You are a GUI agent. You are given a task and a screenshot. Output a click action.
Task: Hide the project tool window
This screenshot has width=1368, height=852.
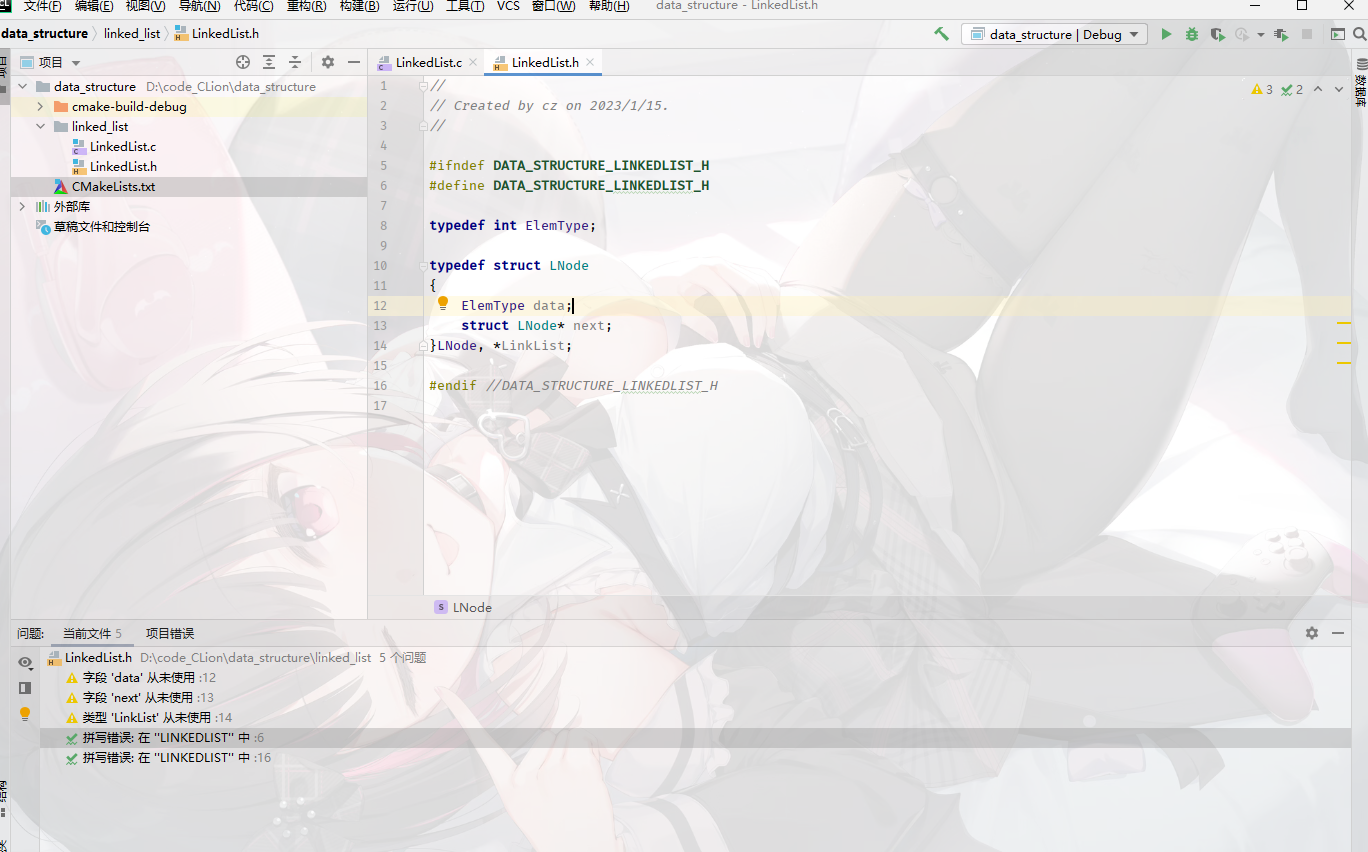point(354,62)
